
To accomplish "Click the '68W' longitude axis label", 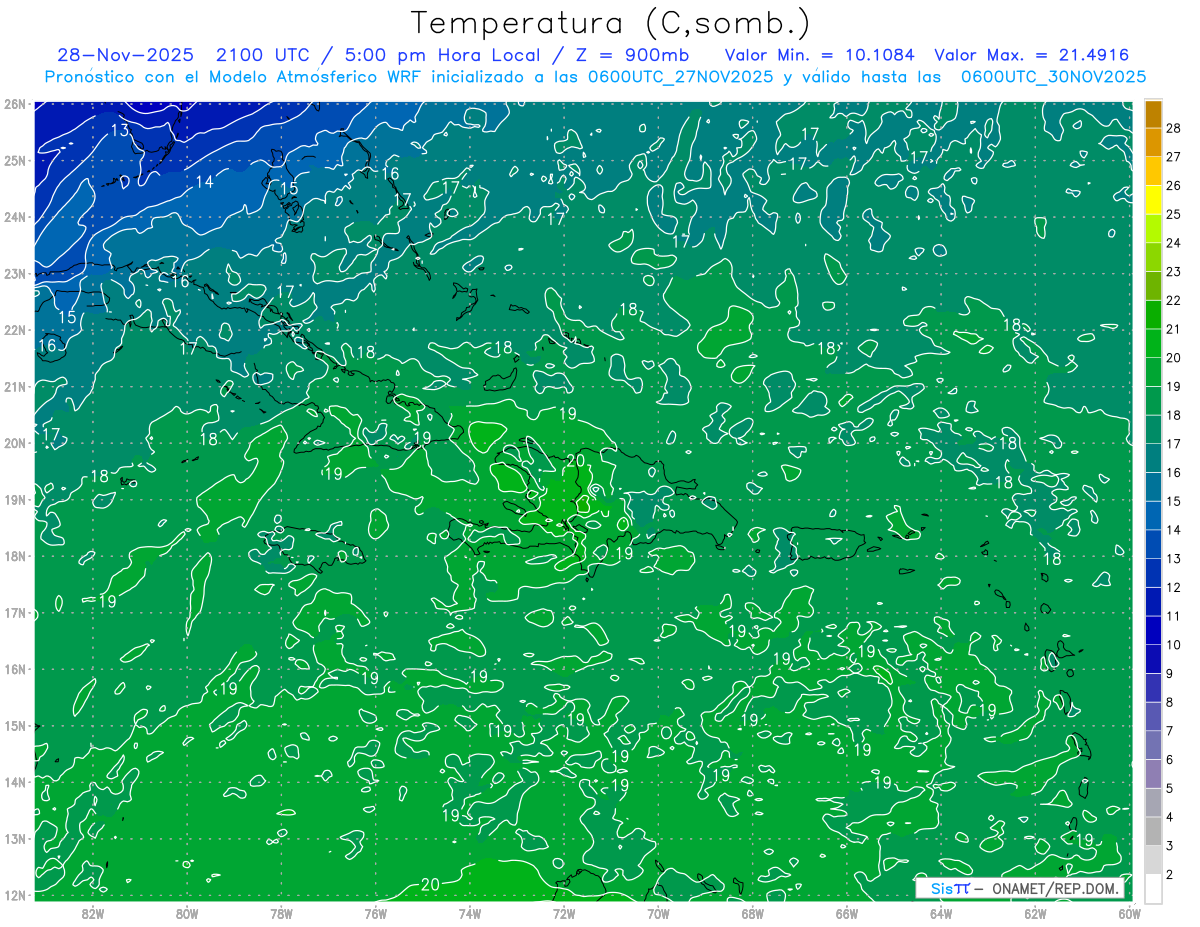I will (x=753, y=913).
